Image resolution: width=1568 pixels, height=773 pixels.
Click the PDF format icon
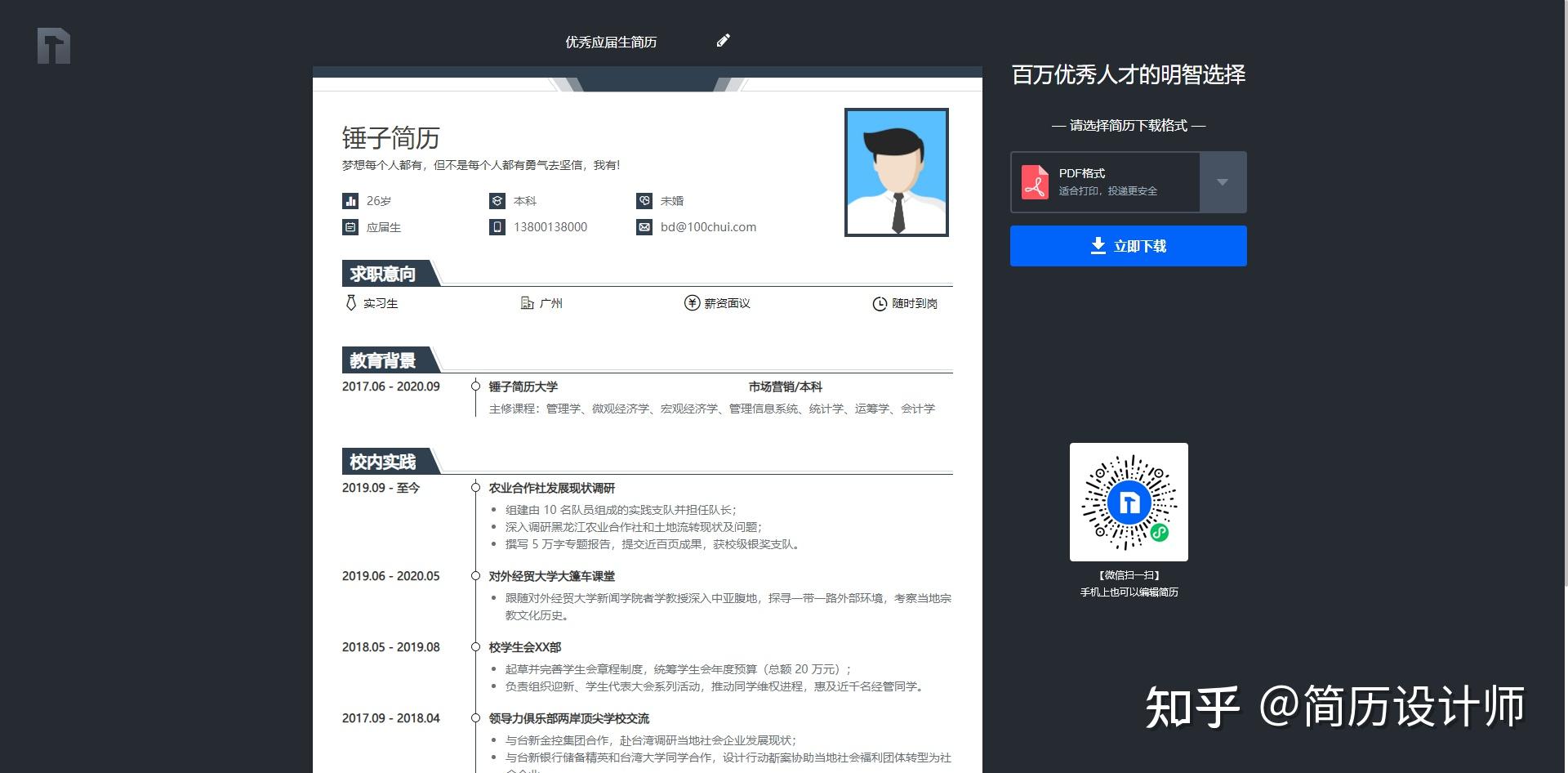pos(1036,182)
